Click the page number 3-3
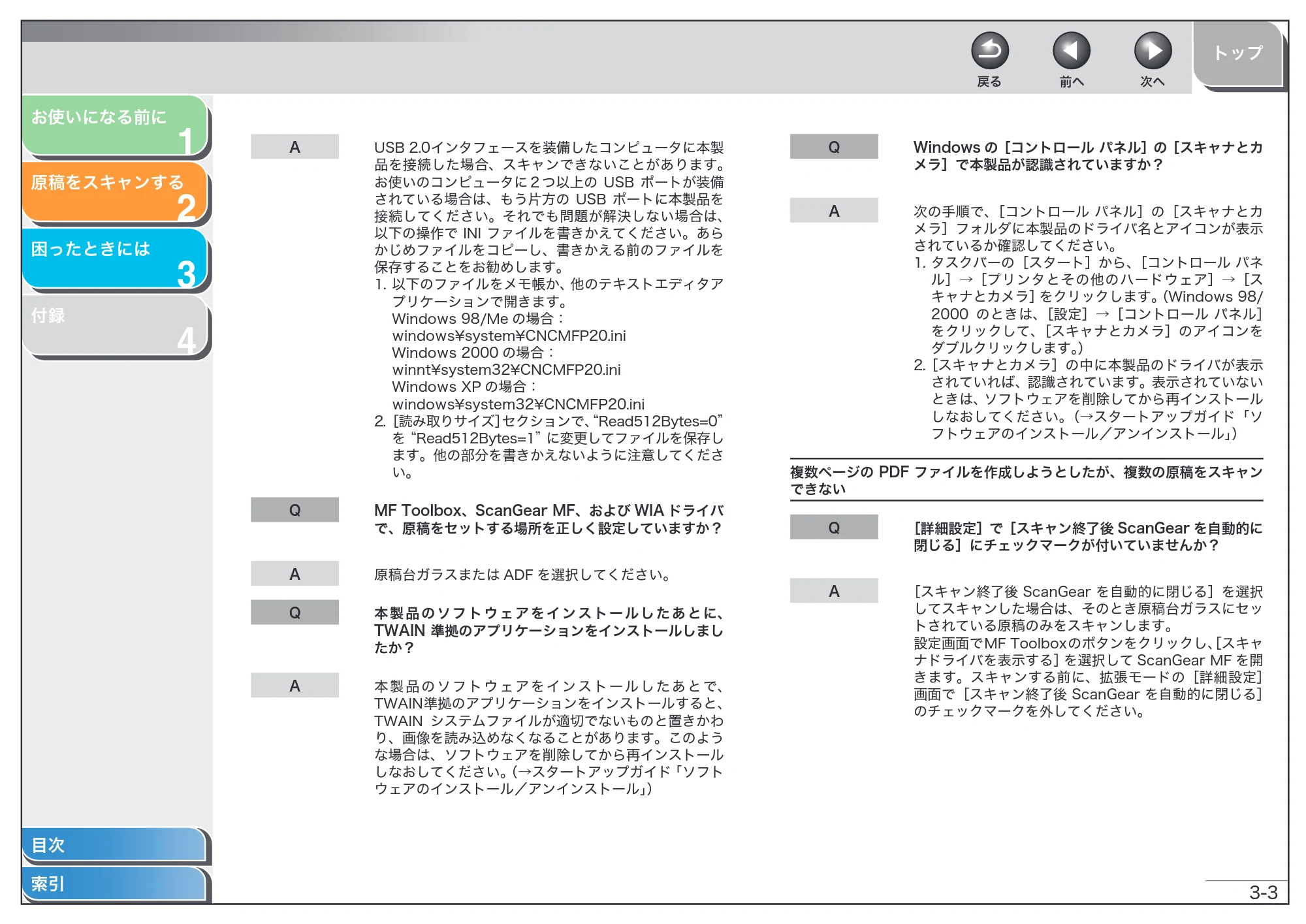The width and height of the screenshot is (1306, 924). (1263, 892)
